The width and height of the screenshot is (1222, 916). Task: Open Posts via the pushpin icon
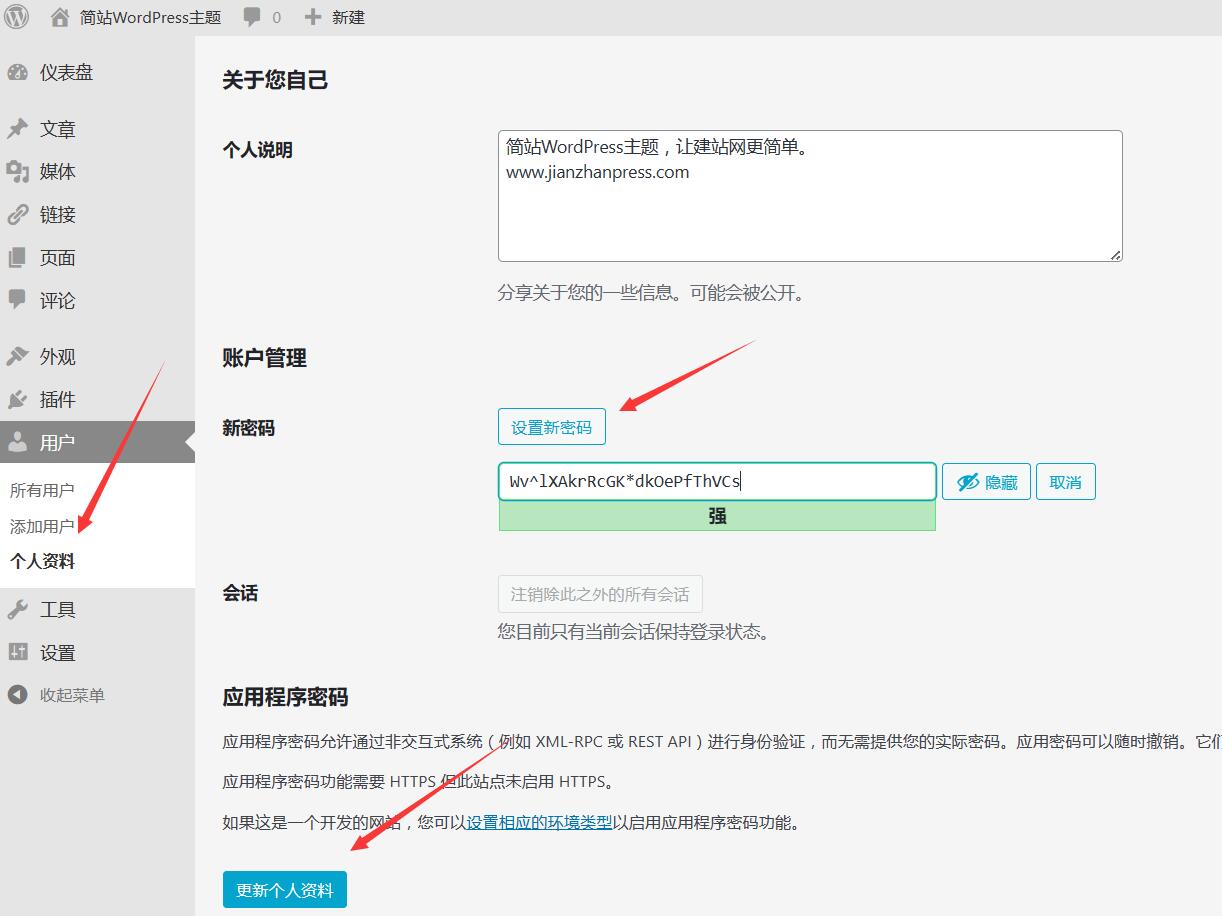coord(18,129)
